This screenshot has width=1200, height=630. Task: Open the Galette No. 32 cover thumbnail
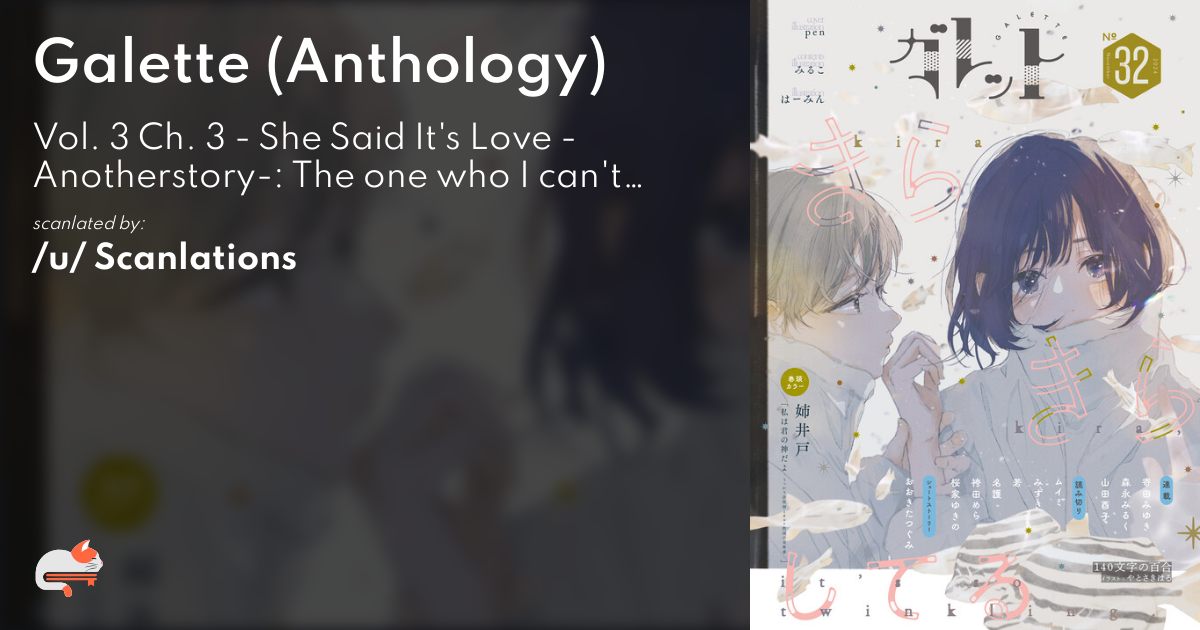(975, 315)
